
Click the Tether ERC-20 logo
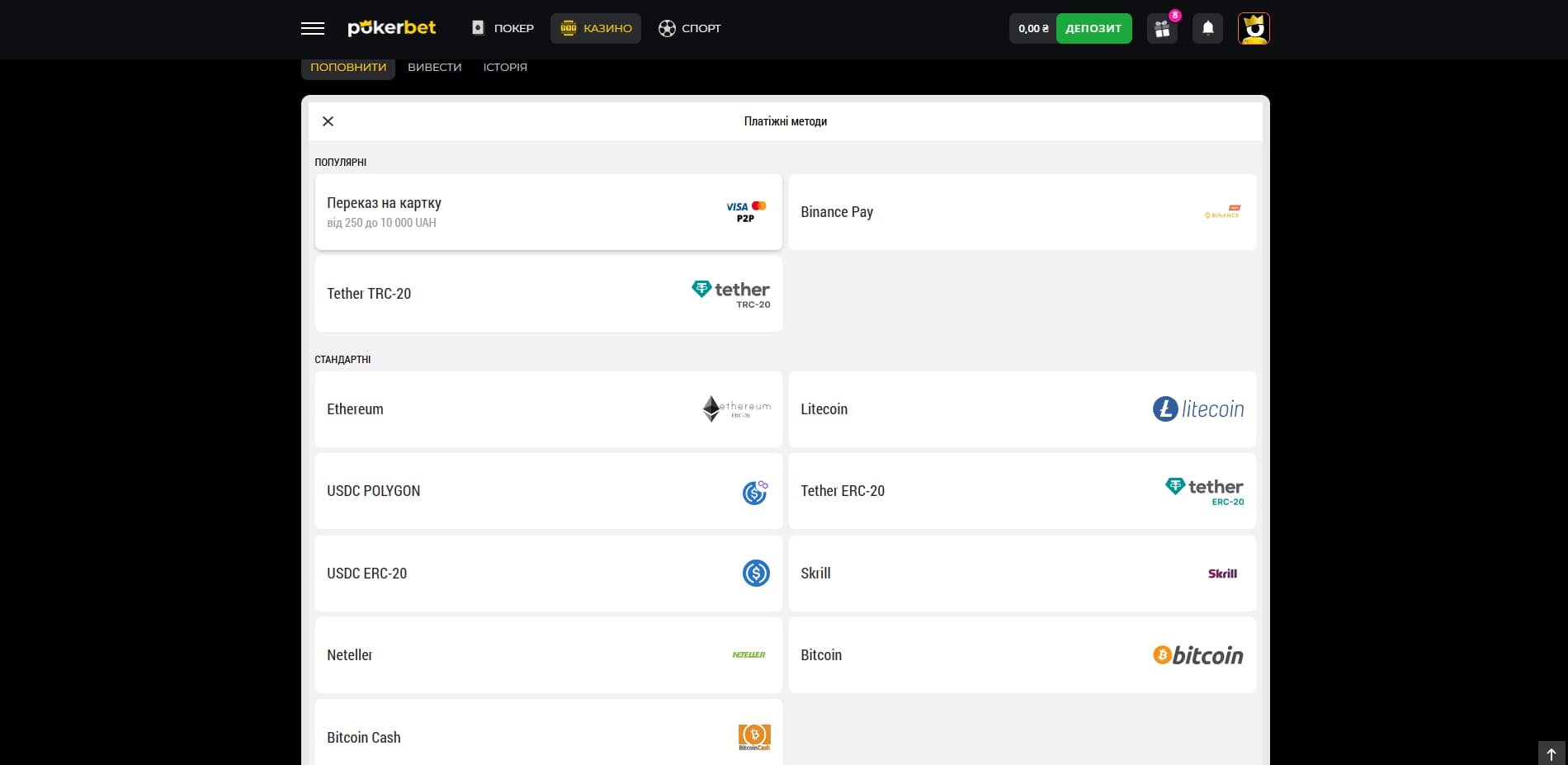1205,491
